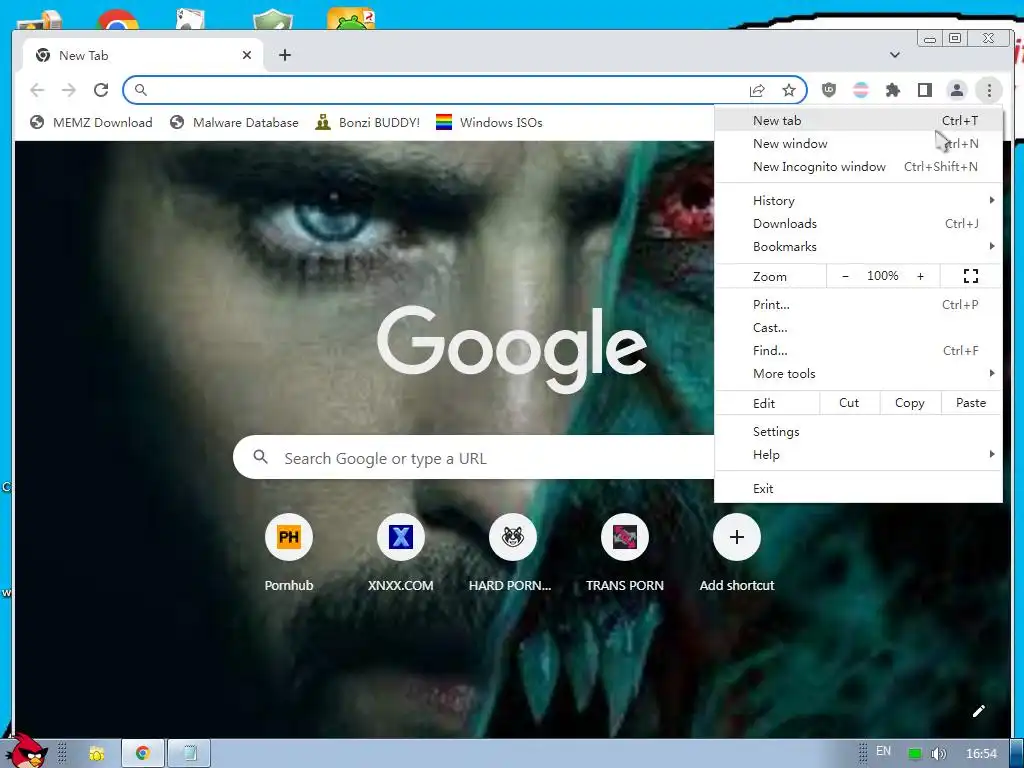Choose New Incognito window

[858, 167]
